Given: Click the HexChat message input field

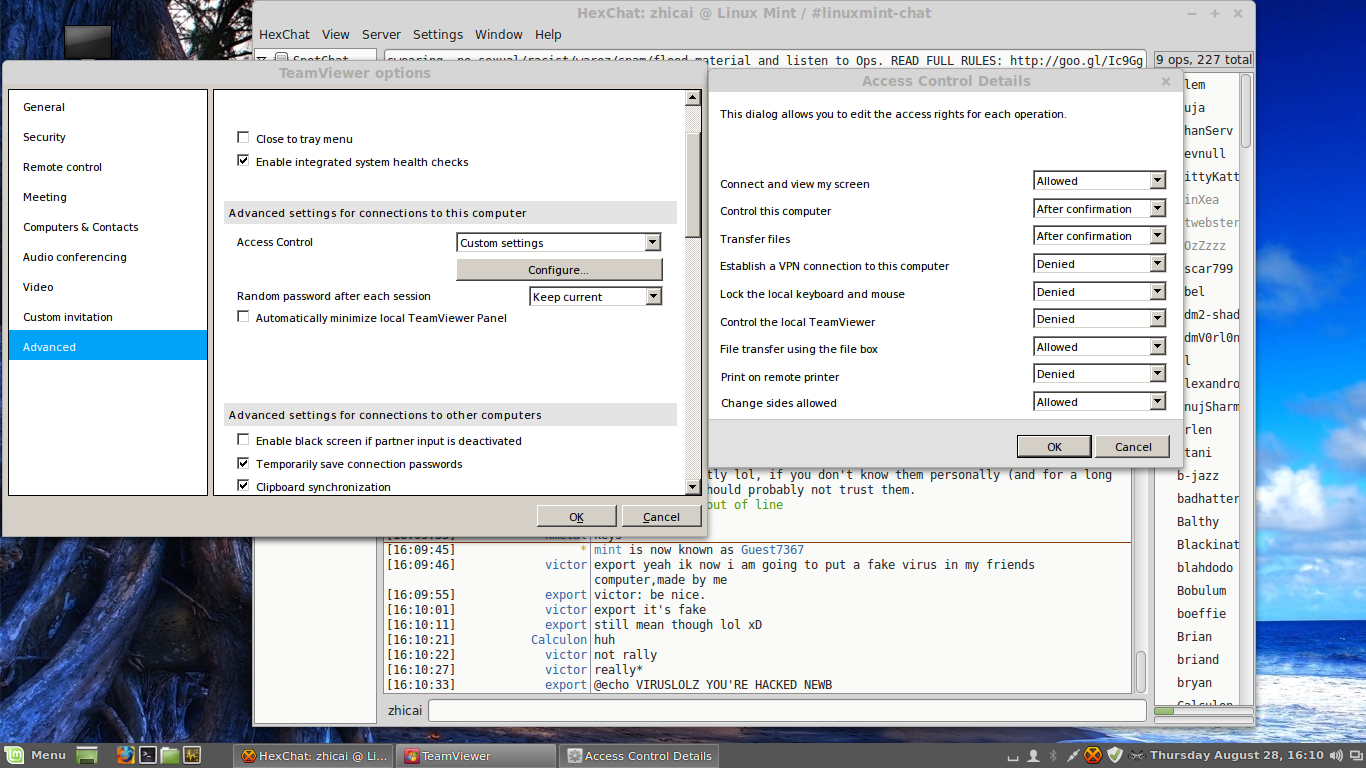Looking at the screenshot, I should click(x=787, y=710).
